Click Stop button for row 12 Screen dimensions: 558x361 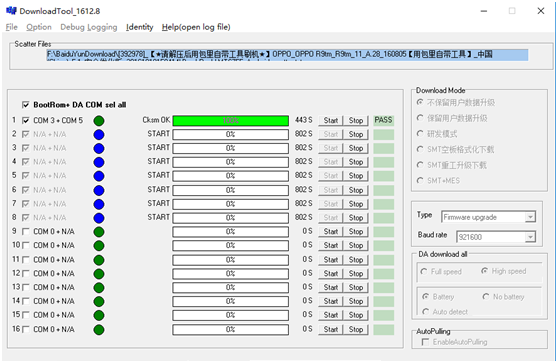(x=356, y=273)
